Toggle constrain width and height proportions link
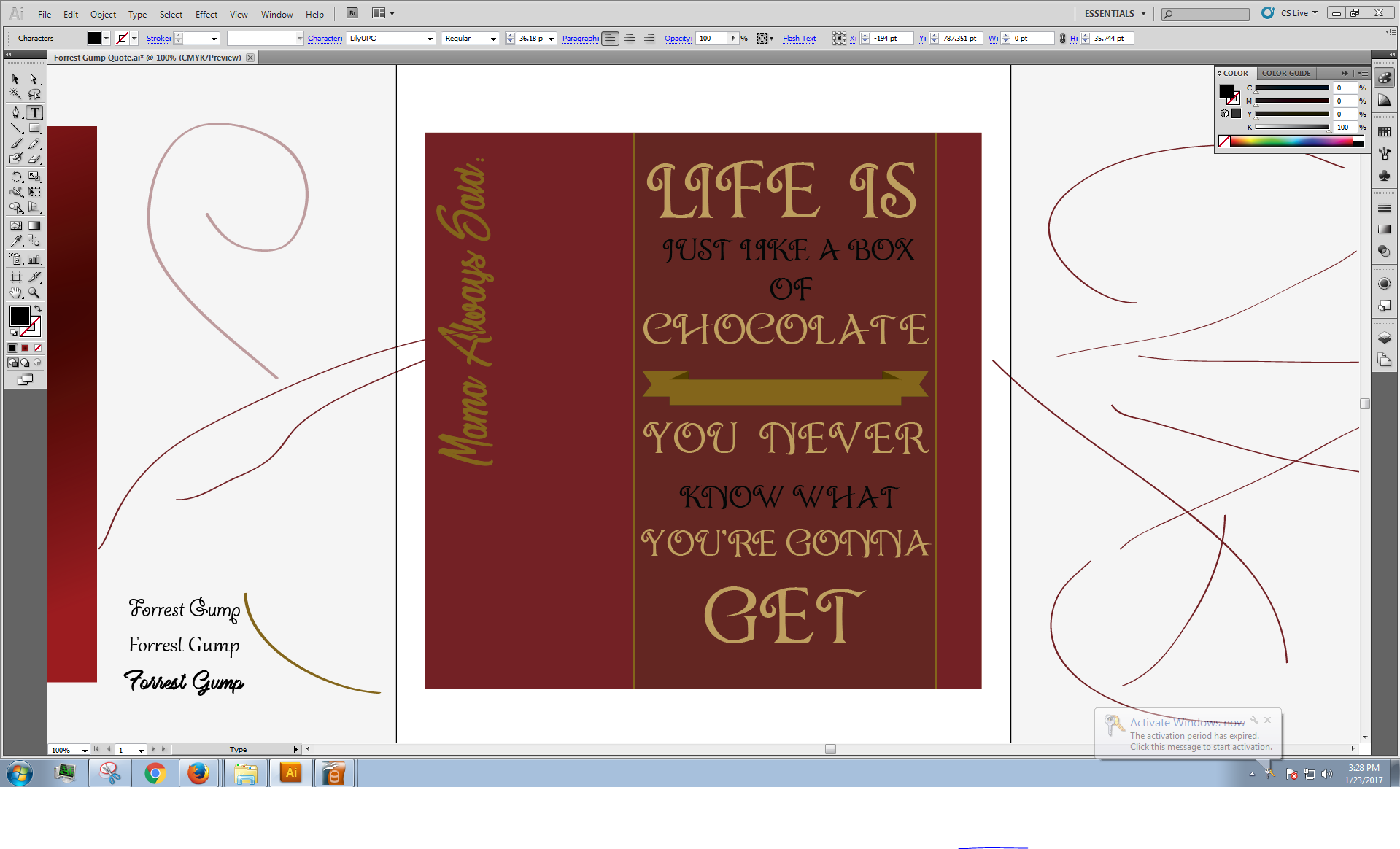This screenshot has width=1400, height=849. click(1062, 39)
